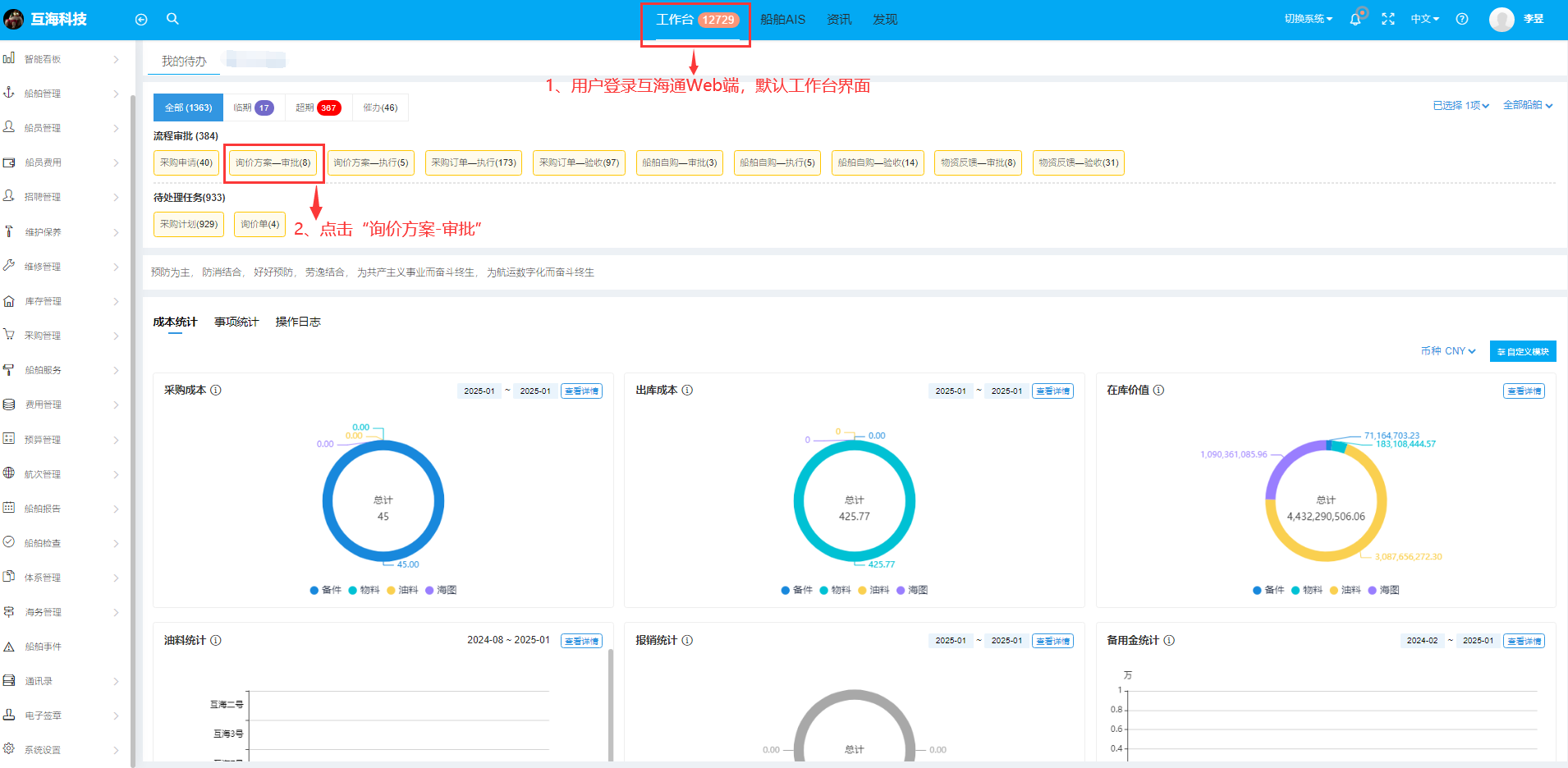Click the 招聘管理 add-person icon

(9, 196)
